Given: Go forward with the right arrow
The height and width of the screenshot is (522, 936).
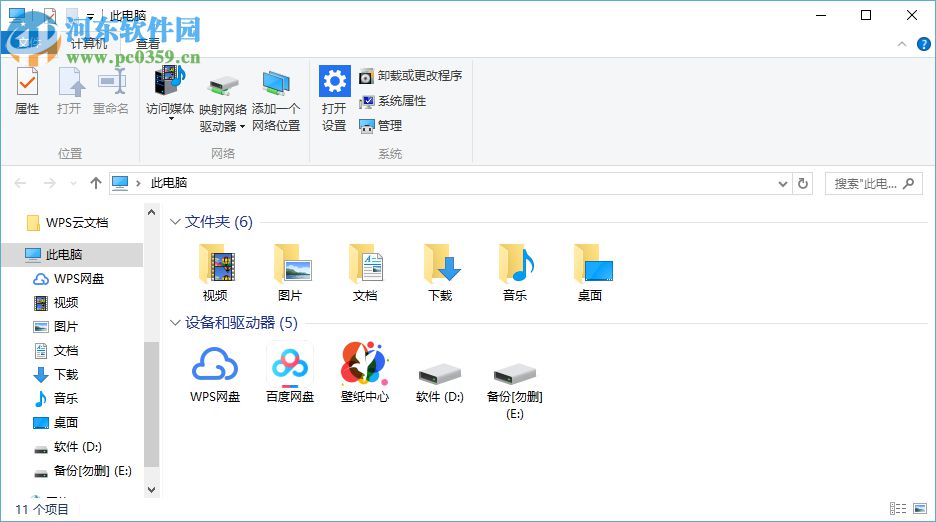Looking at the screenshot, I should [x=50, y=183].
